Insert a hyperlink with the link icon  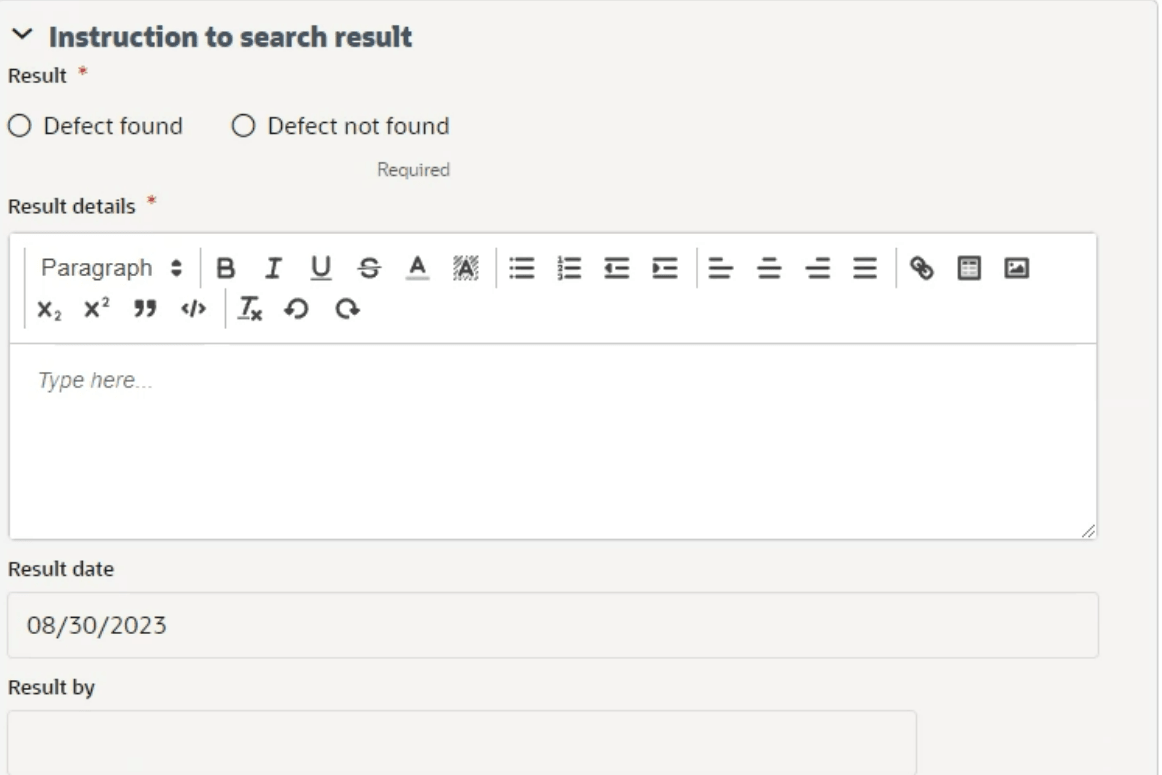pyautogui.click(x=921, y=267)
